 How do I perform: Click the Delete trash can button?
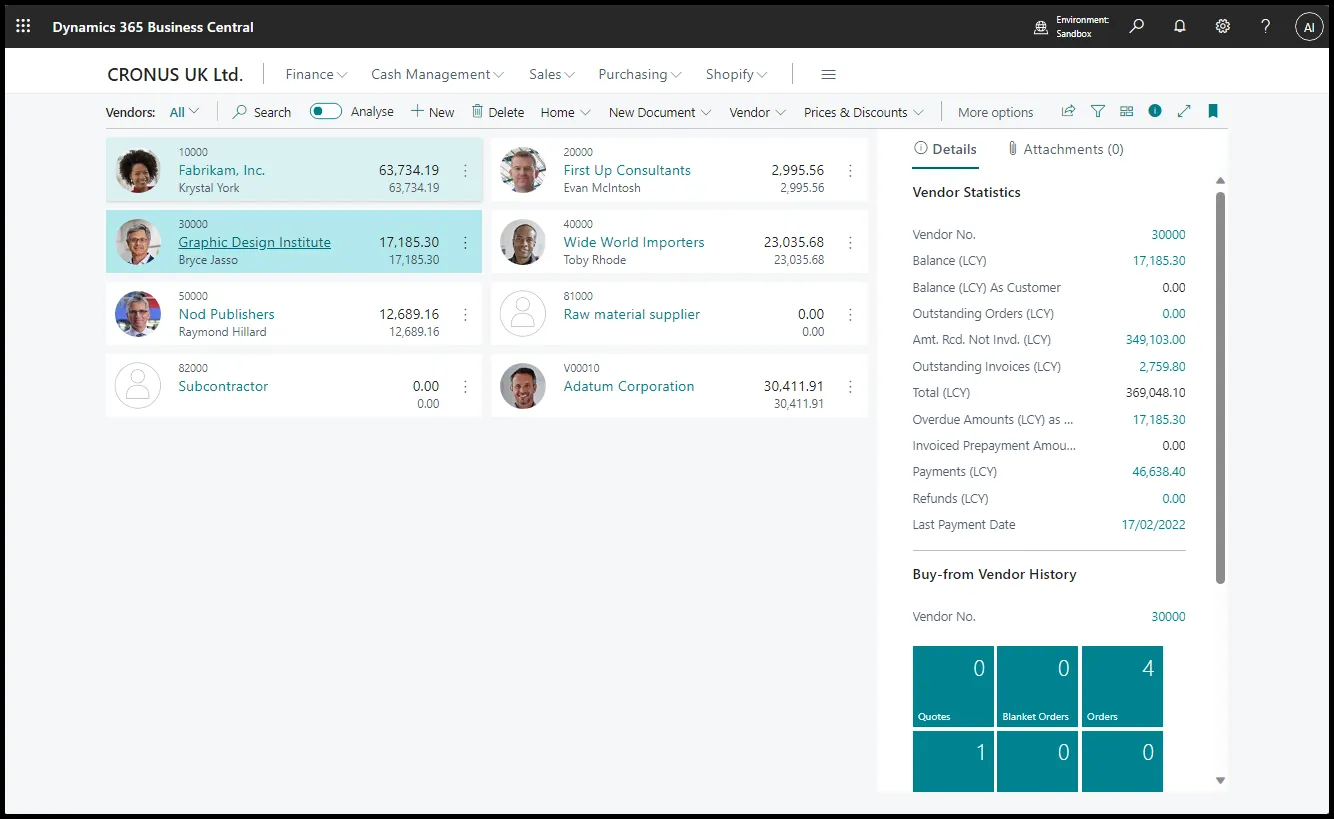point(498,112)
